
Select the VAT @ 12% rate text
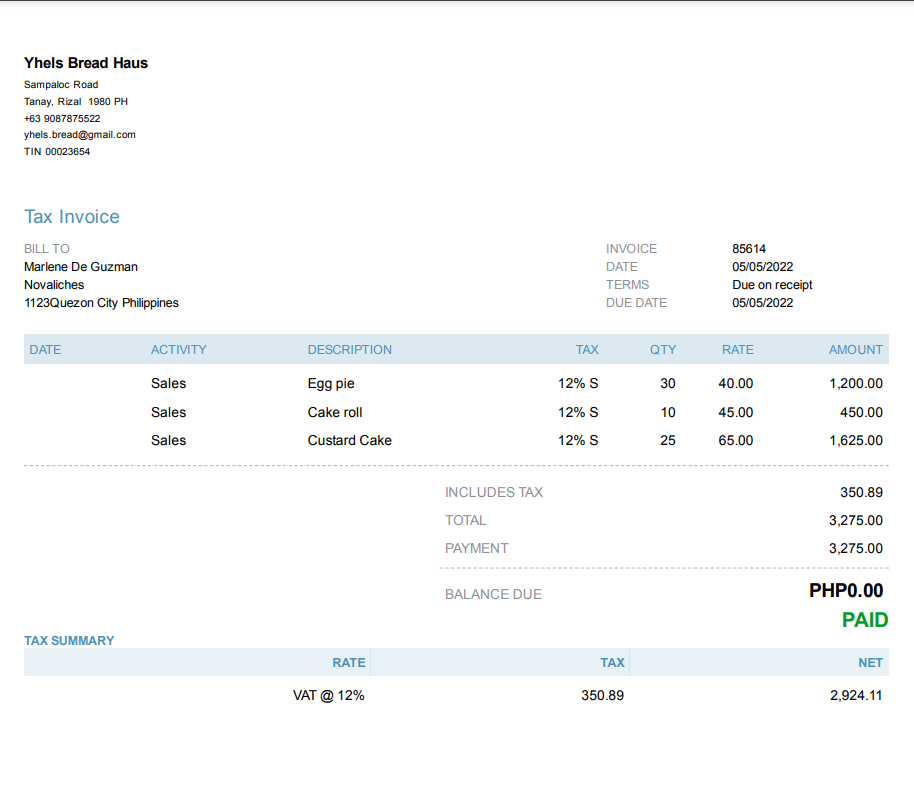329,695
